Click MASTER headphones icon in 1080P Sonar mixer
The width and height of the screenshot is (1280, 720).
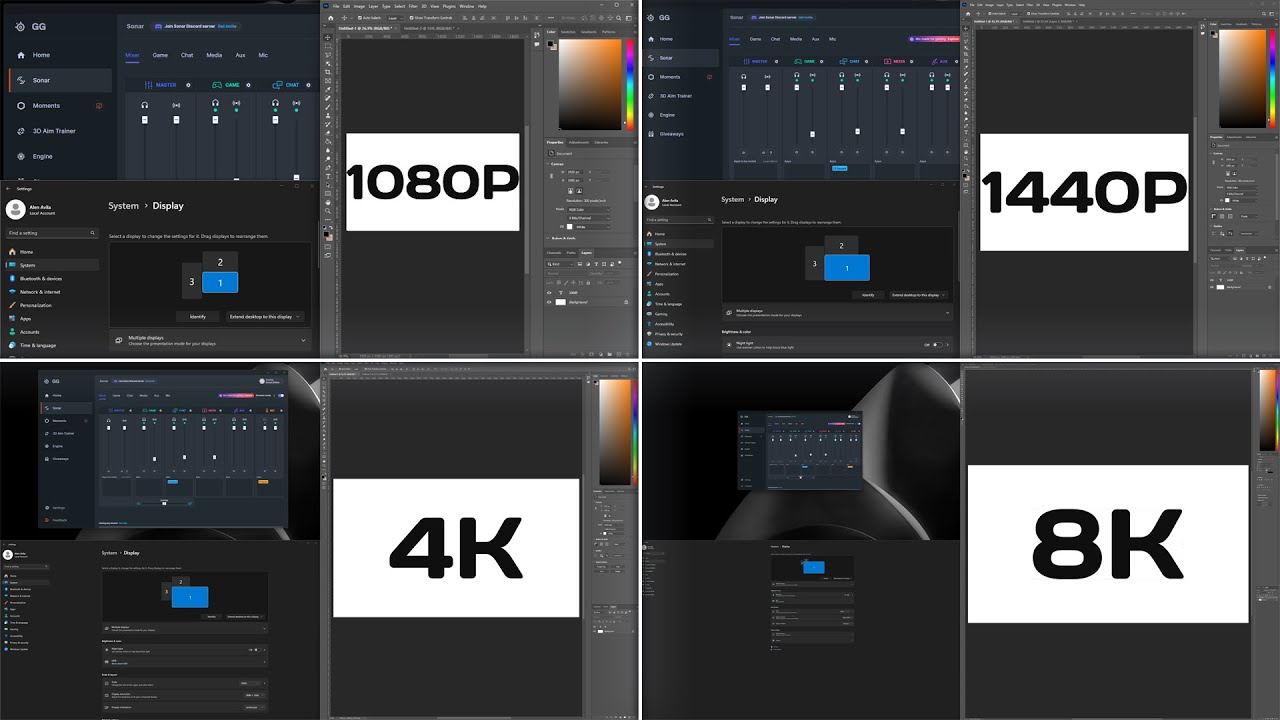144,105
